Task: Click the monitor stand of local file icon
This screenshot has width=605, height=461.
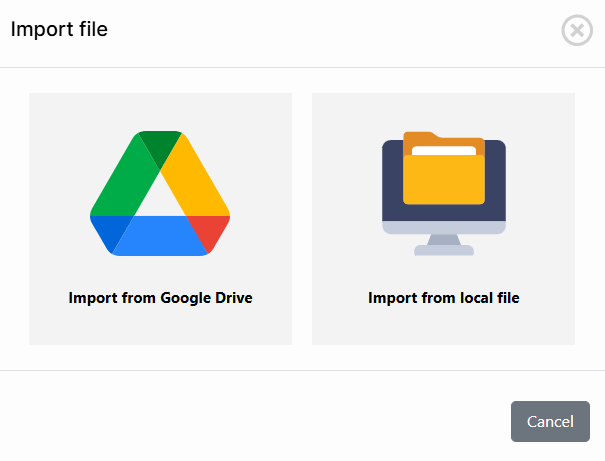Action: coord(444,246)
